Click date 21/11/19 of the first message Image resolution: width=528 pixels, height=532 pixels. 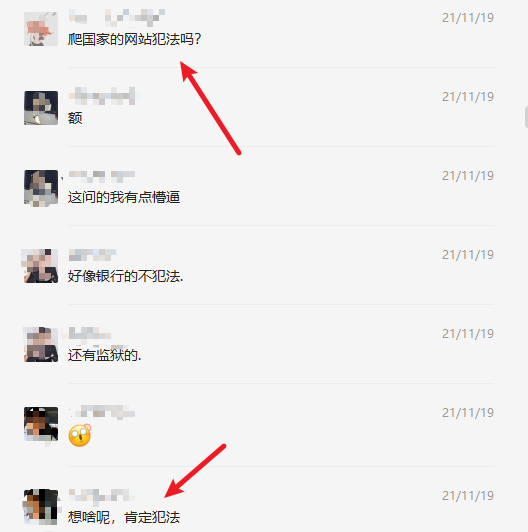pyautogui.click(x=468, y=18)
